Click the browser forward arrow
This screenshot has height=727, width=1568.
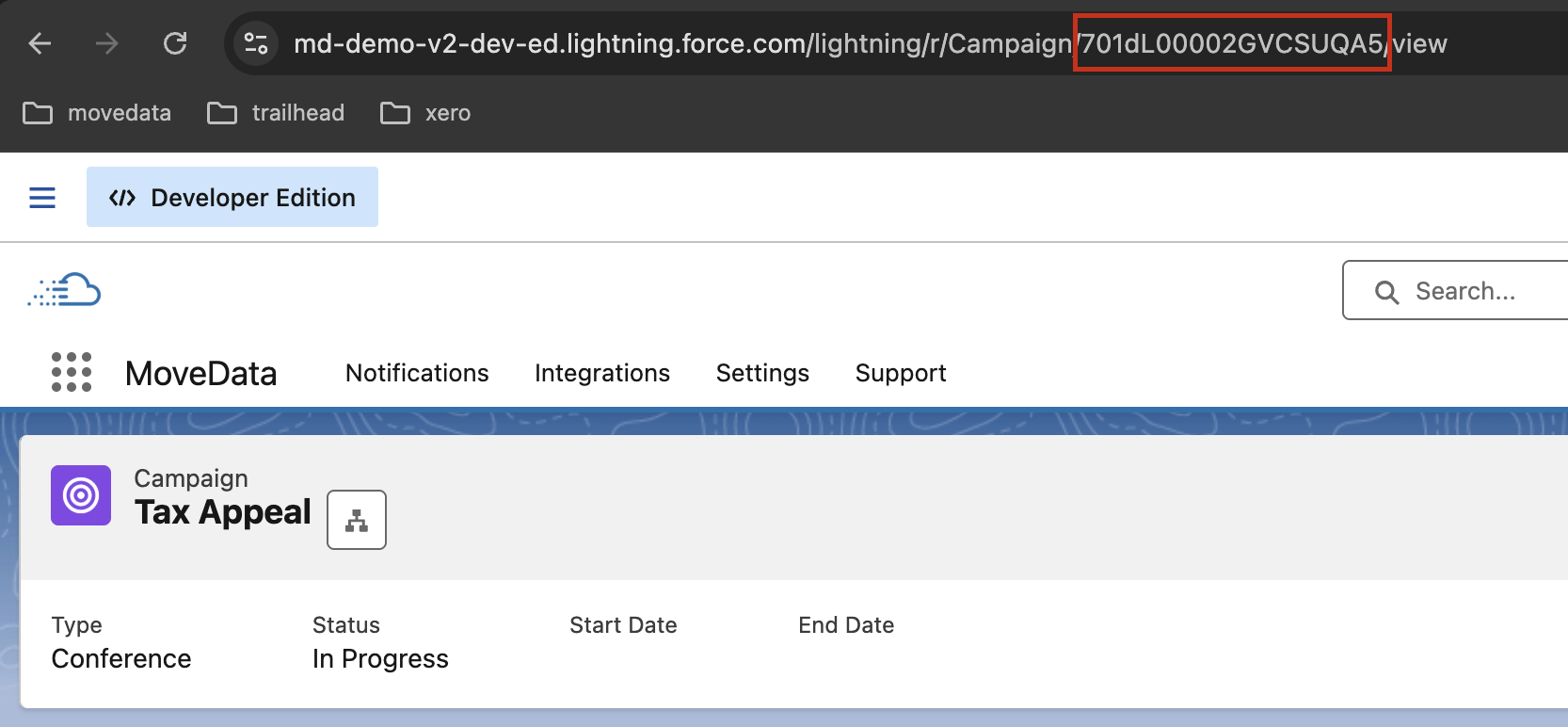click(107, 43)
